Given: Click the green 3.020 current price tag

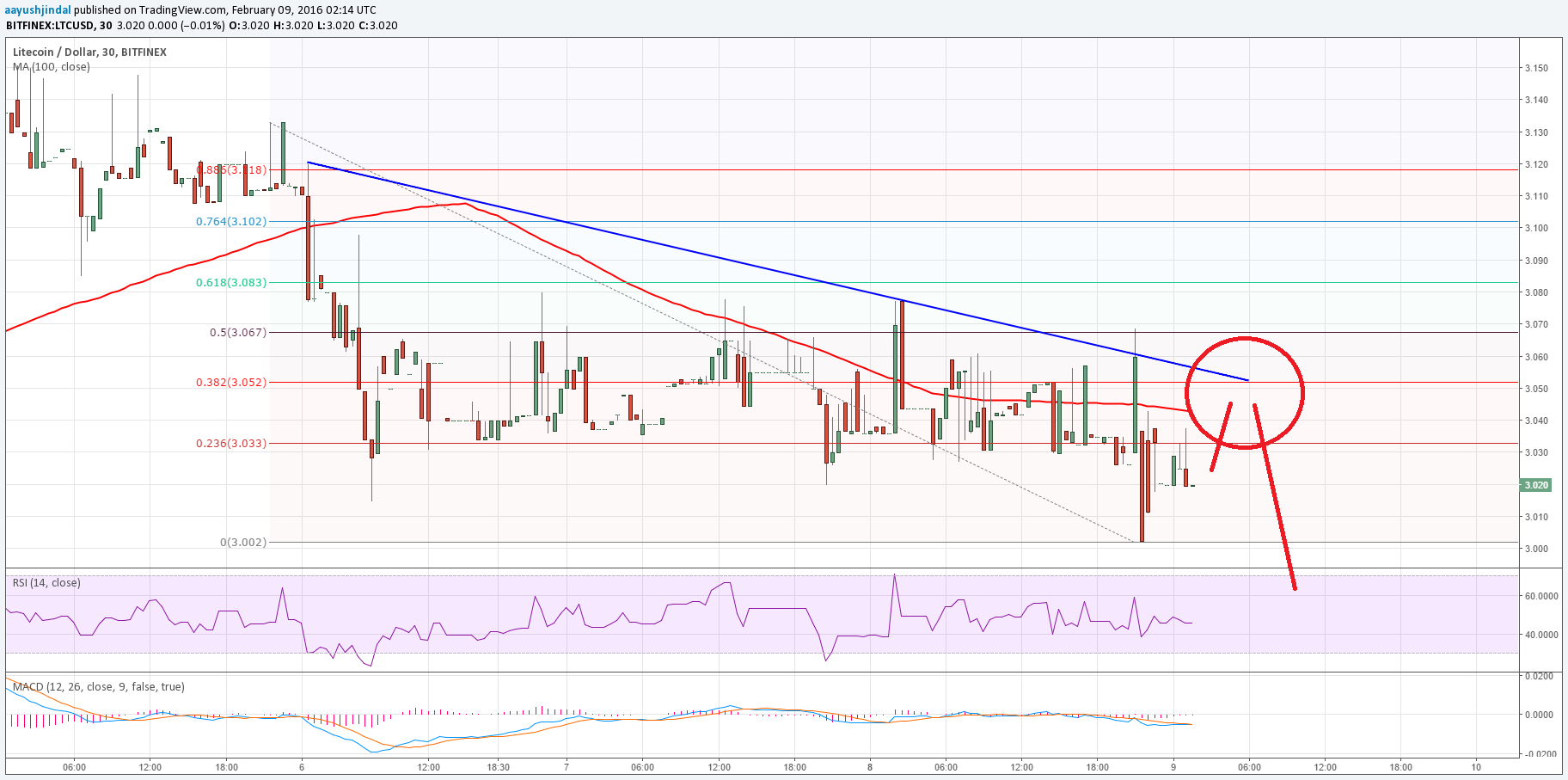Looking at the screenshot, I should point(1535,485).
